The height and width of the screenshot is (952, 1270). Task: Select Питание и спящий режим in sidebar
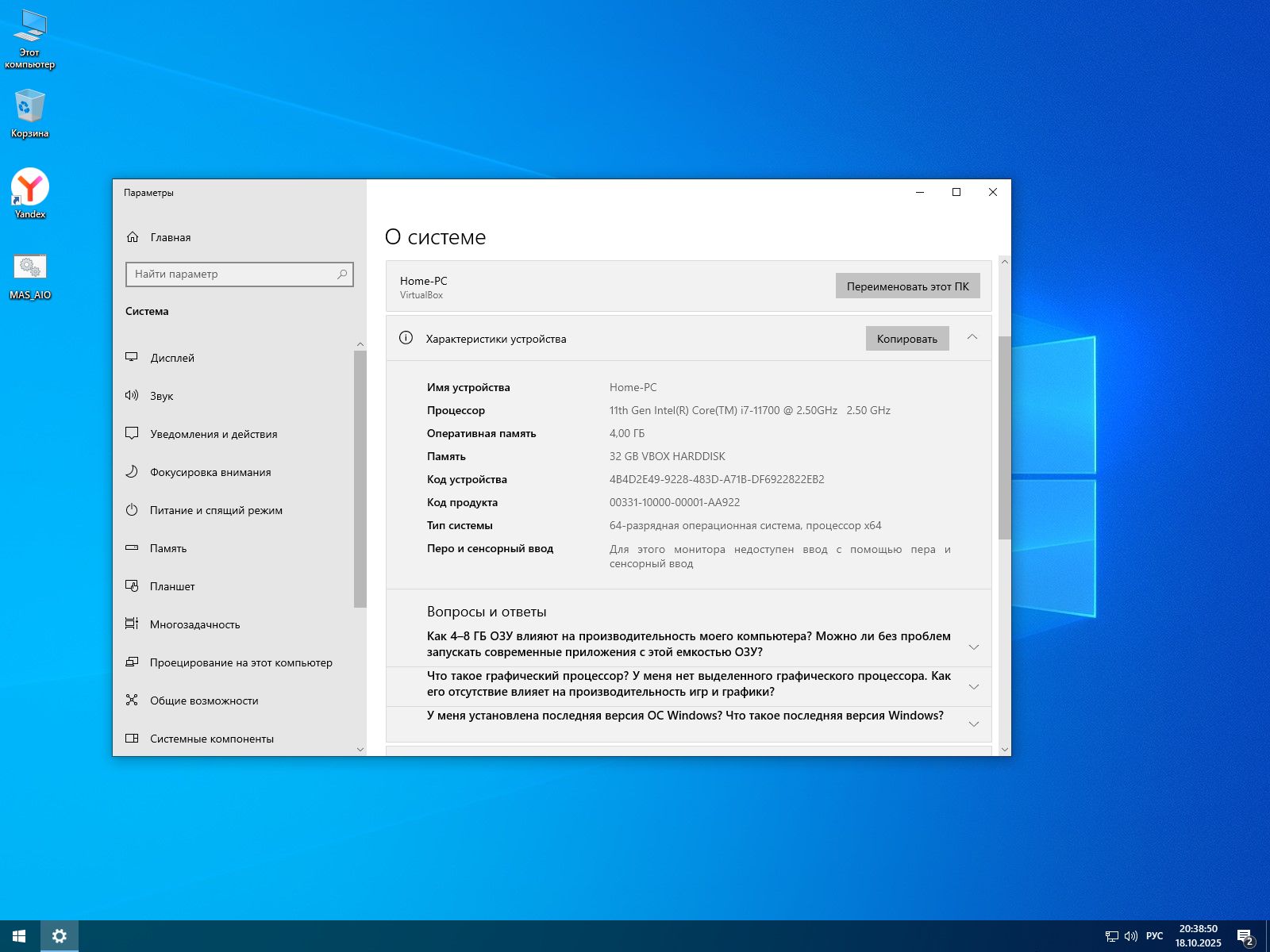point(216,510)
